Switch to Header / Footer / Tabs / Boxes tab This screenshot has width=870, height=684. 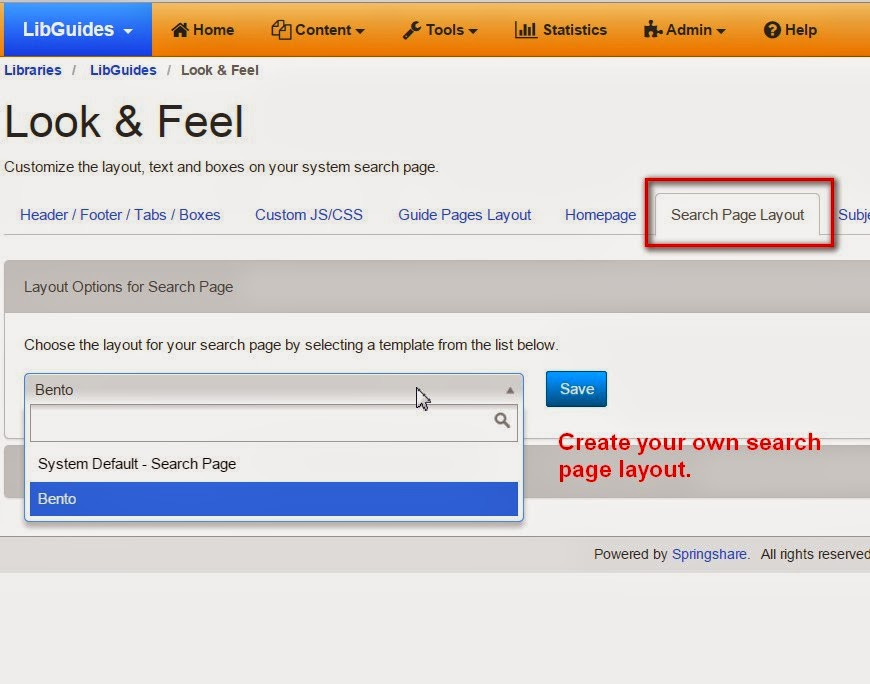[120, 215]
